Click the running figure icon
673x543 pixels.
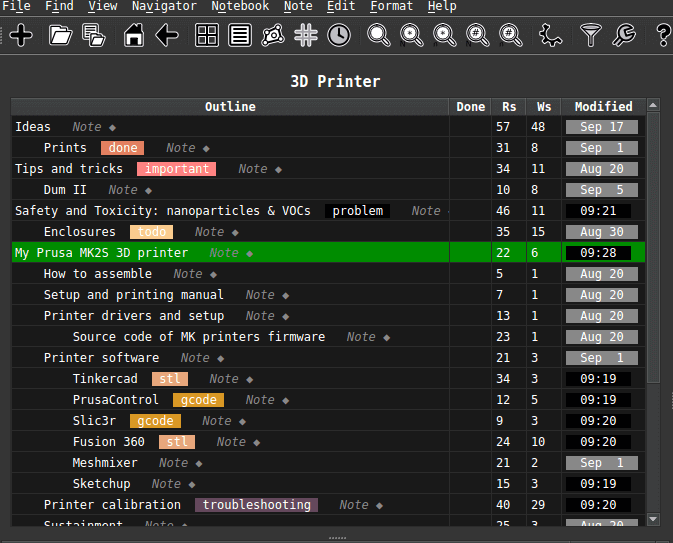point(550,35)
